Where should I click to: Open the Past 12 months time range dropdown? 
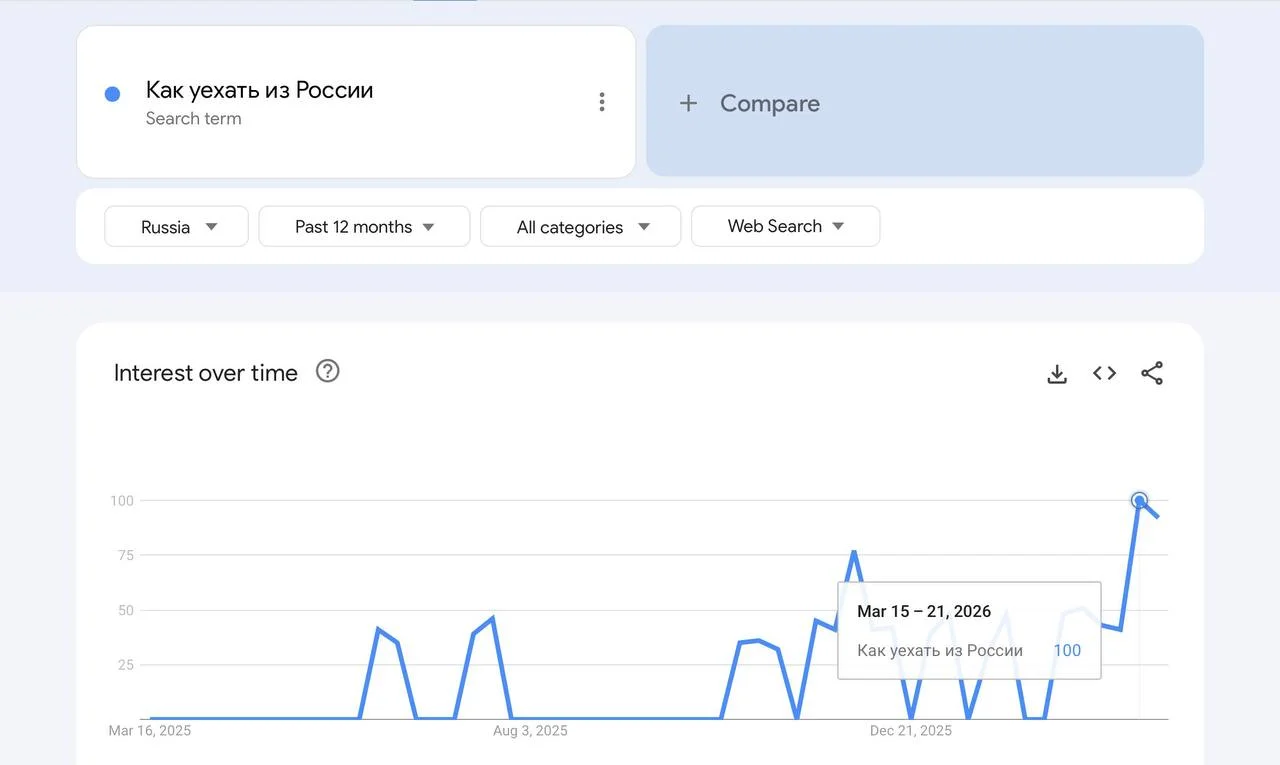364,227
